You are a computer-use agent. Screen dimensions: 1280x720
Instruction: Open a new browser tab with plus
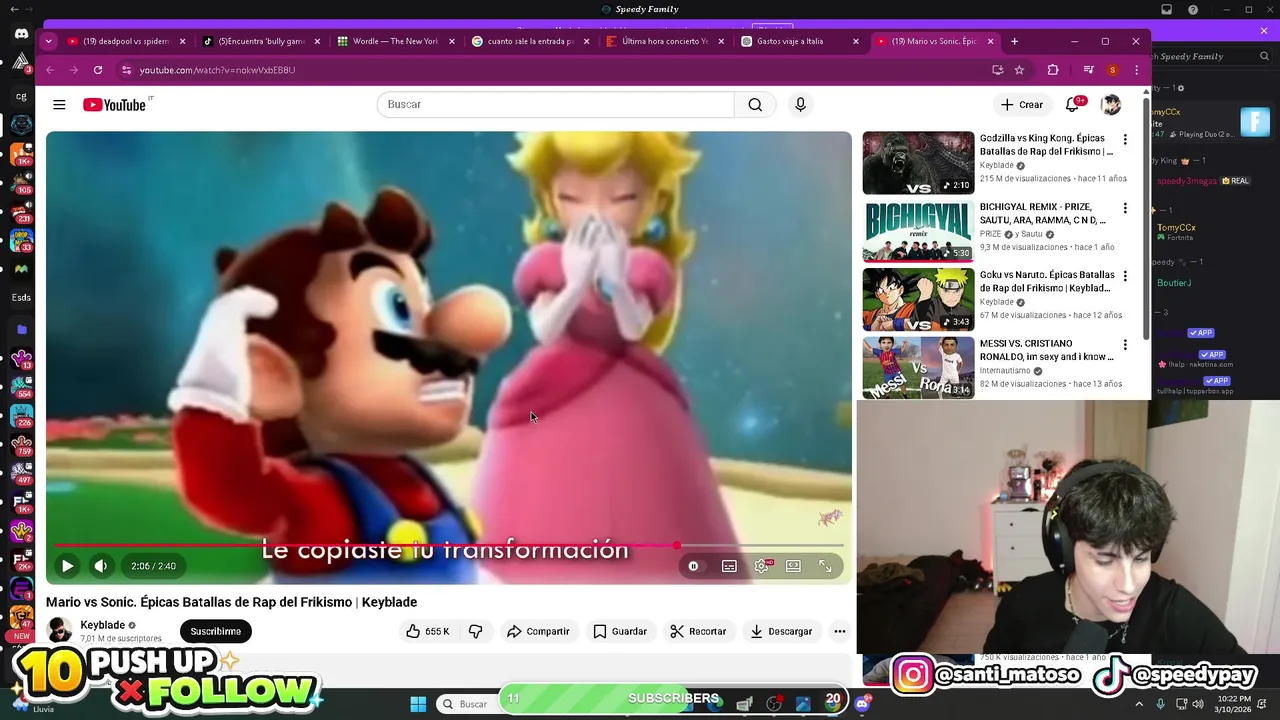coord(1014,41)
